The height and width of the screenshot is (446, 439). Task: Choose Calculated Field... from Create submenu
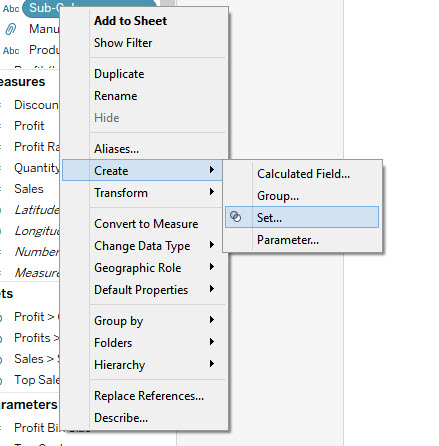coord(303,174)
